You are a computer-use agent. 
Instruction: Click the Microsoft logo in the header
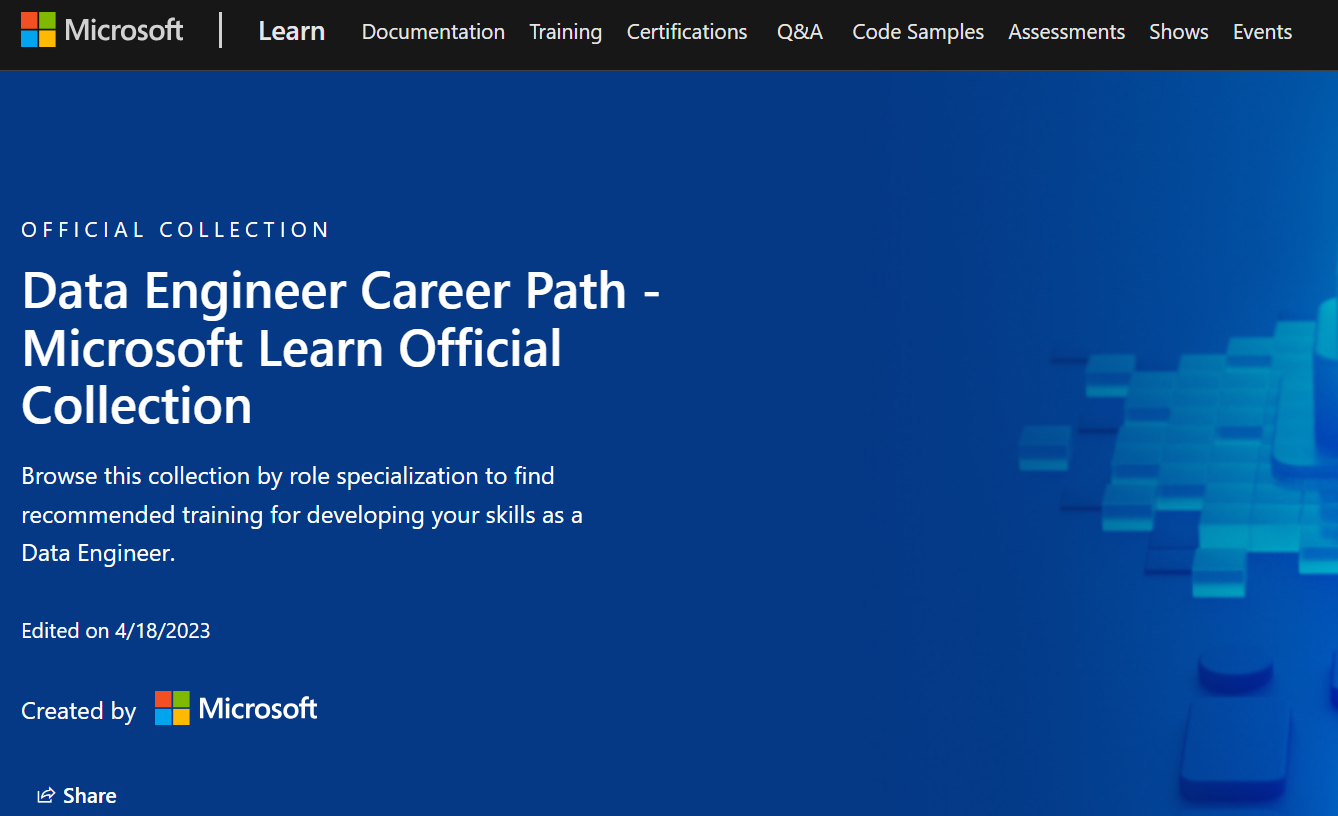(100, 30)
